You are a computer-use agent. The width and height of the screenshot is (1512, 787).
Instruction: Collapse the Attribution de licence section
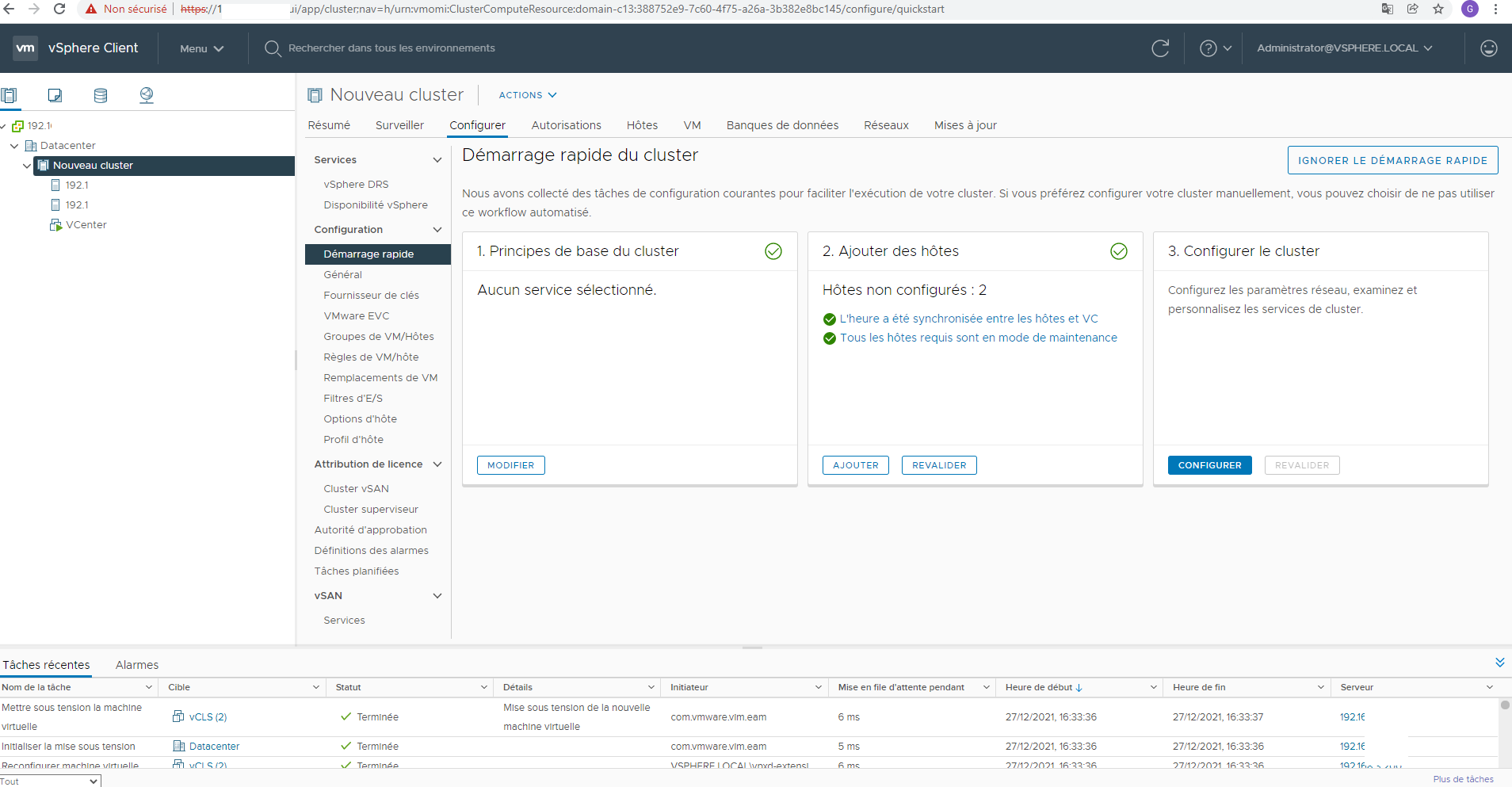point(437,464)
